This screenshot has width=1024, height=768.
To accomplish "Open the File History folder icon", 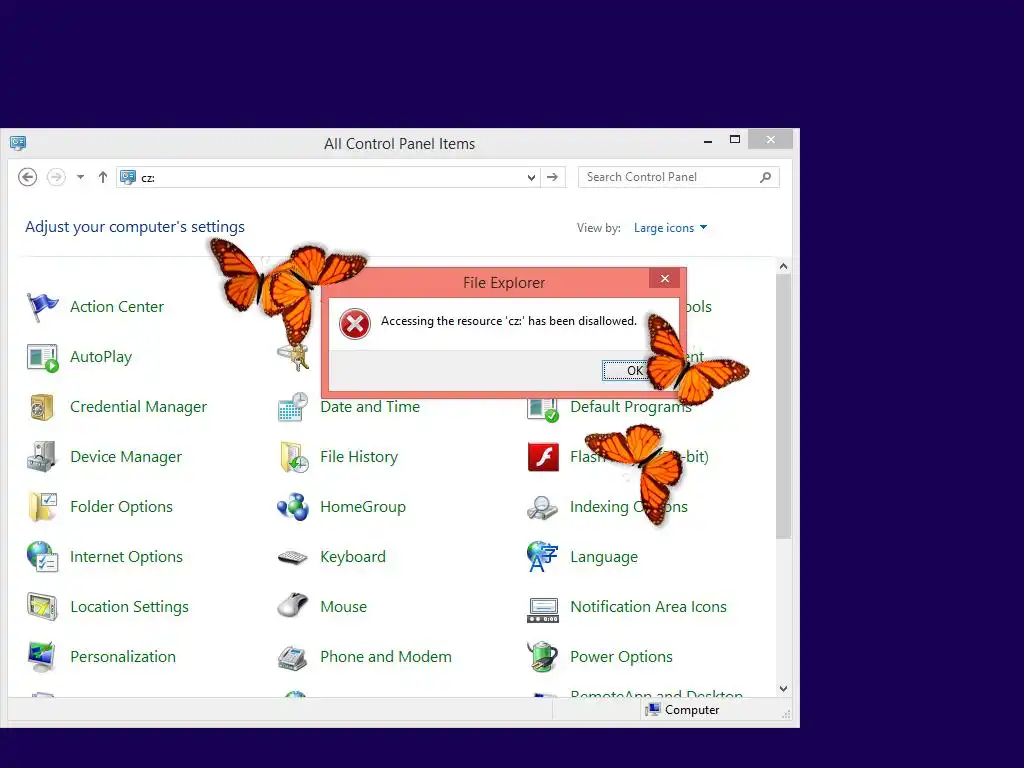I will tap(293, 457).
